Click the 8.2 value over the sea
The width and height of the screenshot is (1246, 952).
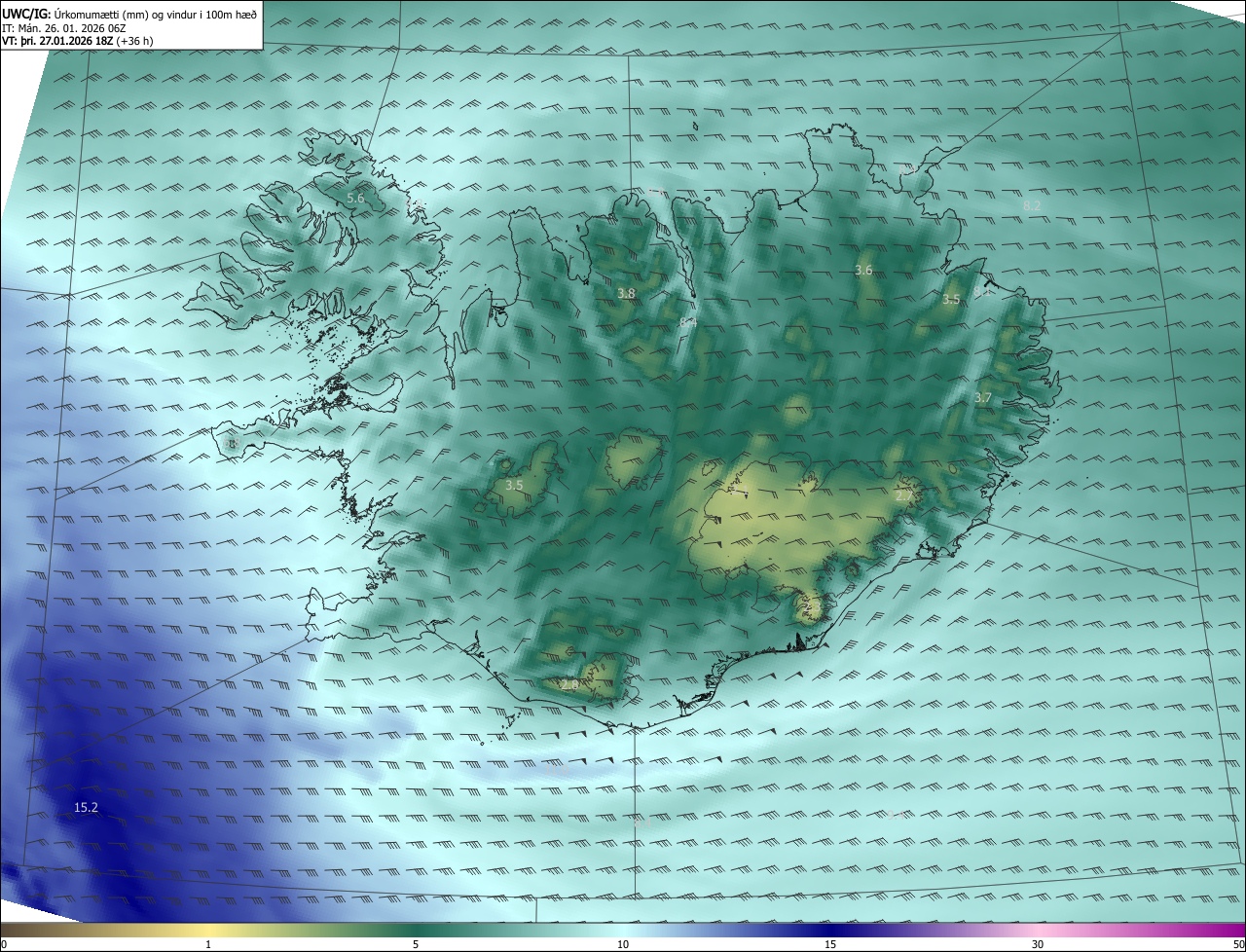pos(1033,205)
